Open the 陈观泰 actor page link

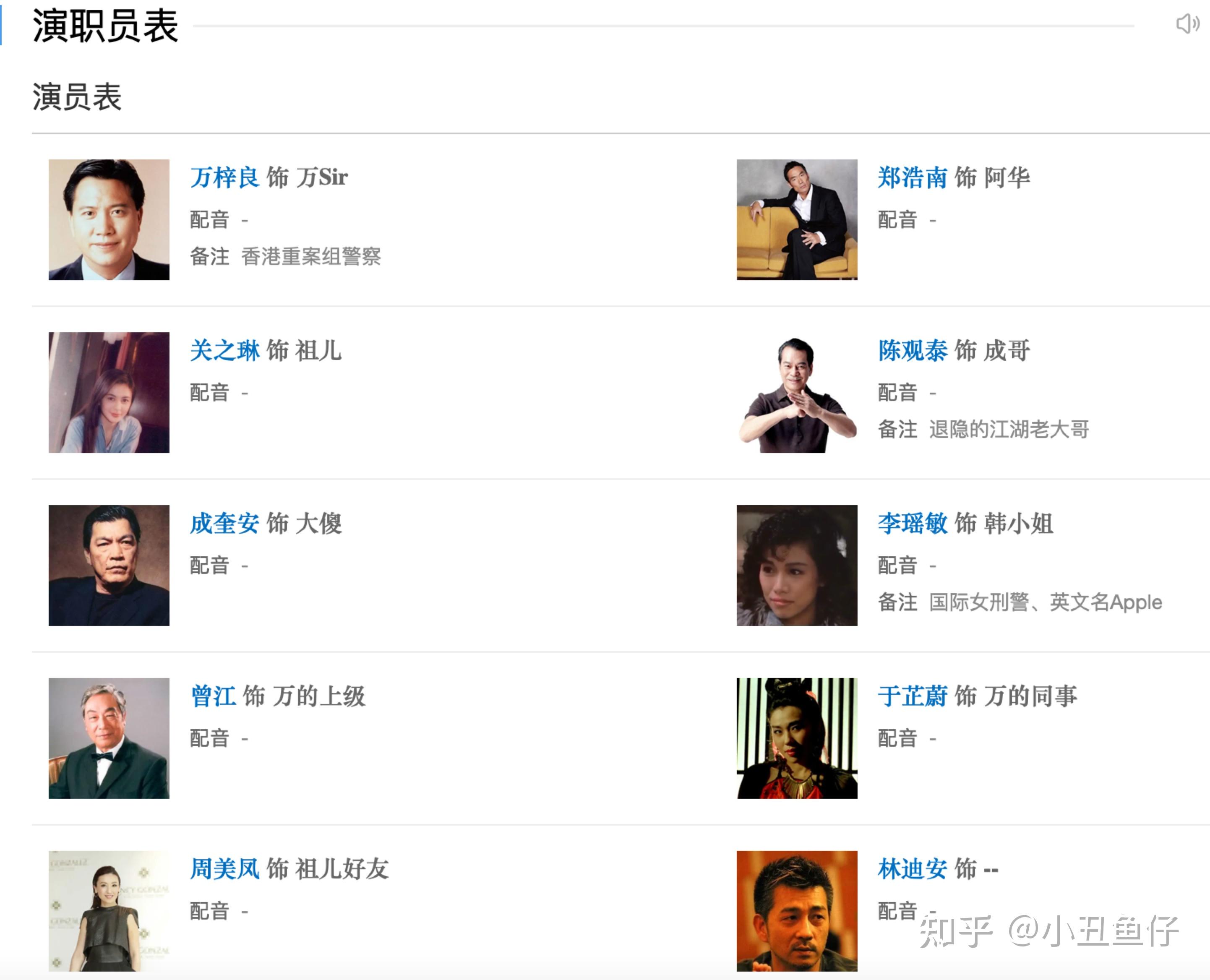click(912, 351)
